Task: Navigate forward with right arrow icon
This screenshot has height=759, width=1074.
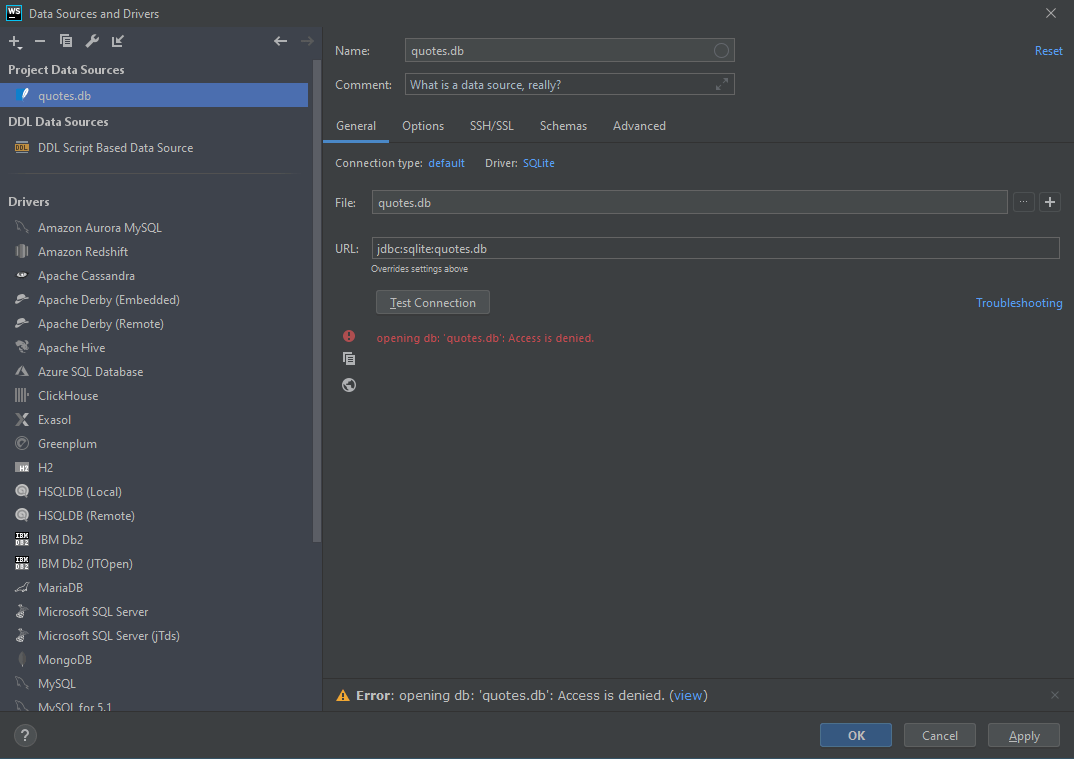Action: 307,41
